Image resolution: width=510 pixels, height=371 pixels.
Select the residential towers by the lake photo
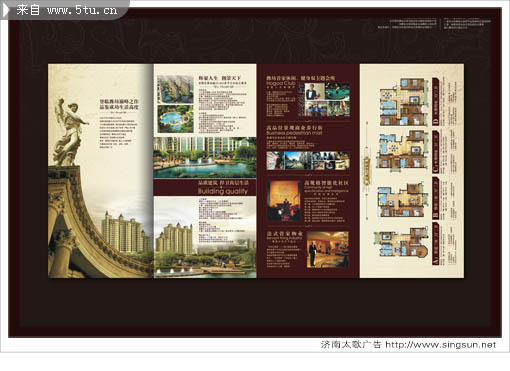tap(205, 237)
